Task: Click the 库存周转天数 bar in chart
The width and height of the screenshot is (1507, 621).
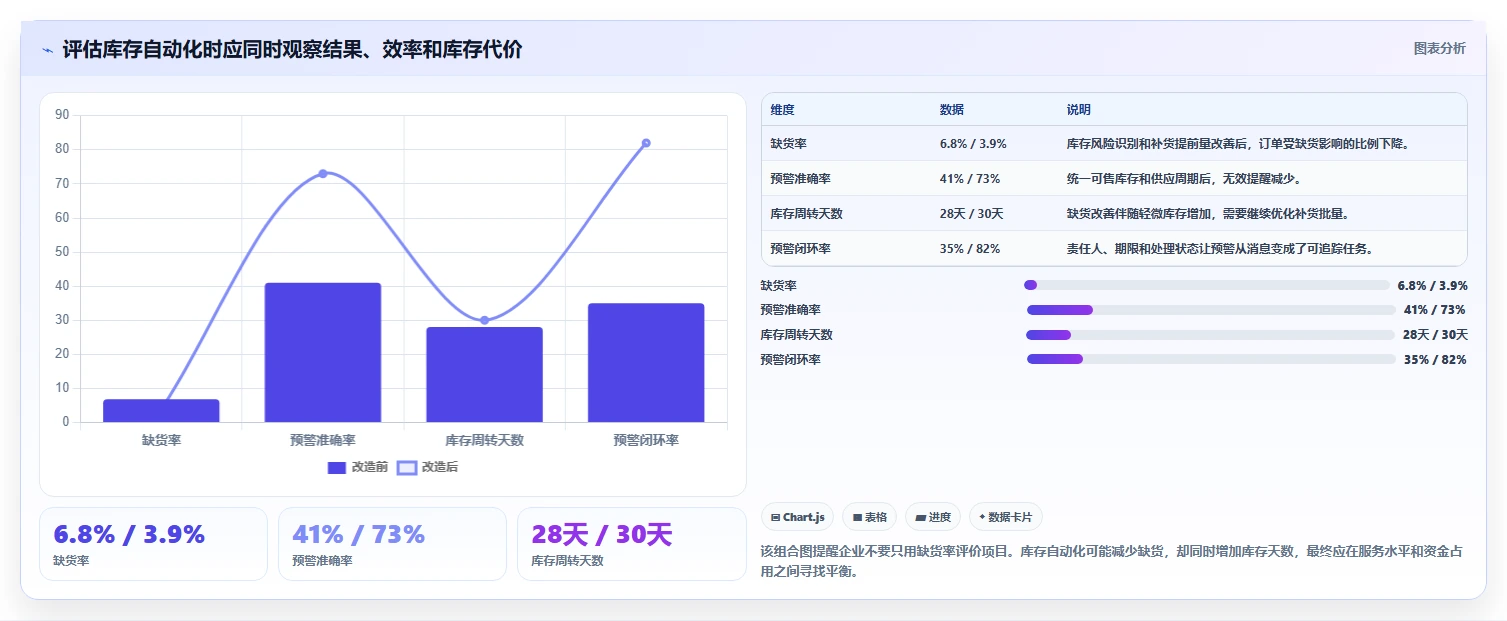Action: (x=484, y=374)
